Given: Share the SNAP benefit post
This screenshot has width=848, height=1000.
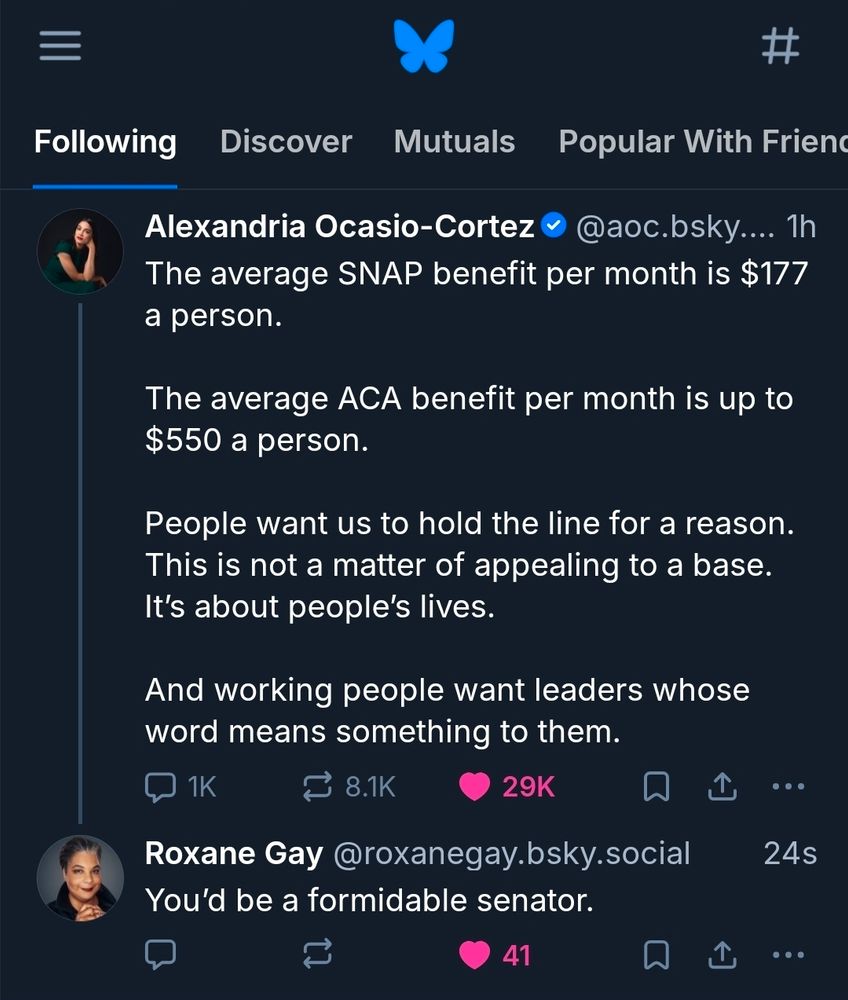Looking at the screenshot, I should pyautogui.click(x=722, y=786).
